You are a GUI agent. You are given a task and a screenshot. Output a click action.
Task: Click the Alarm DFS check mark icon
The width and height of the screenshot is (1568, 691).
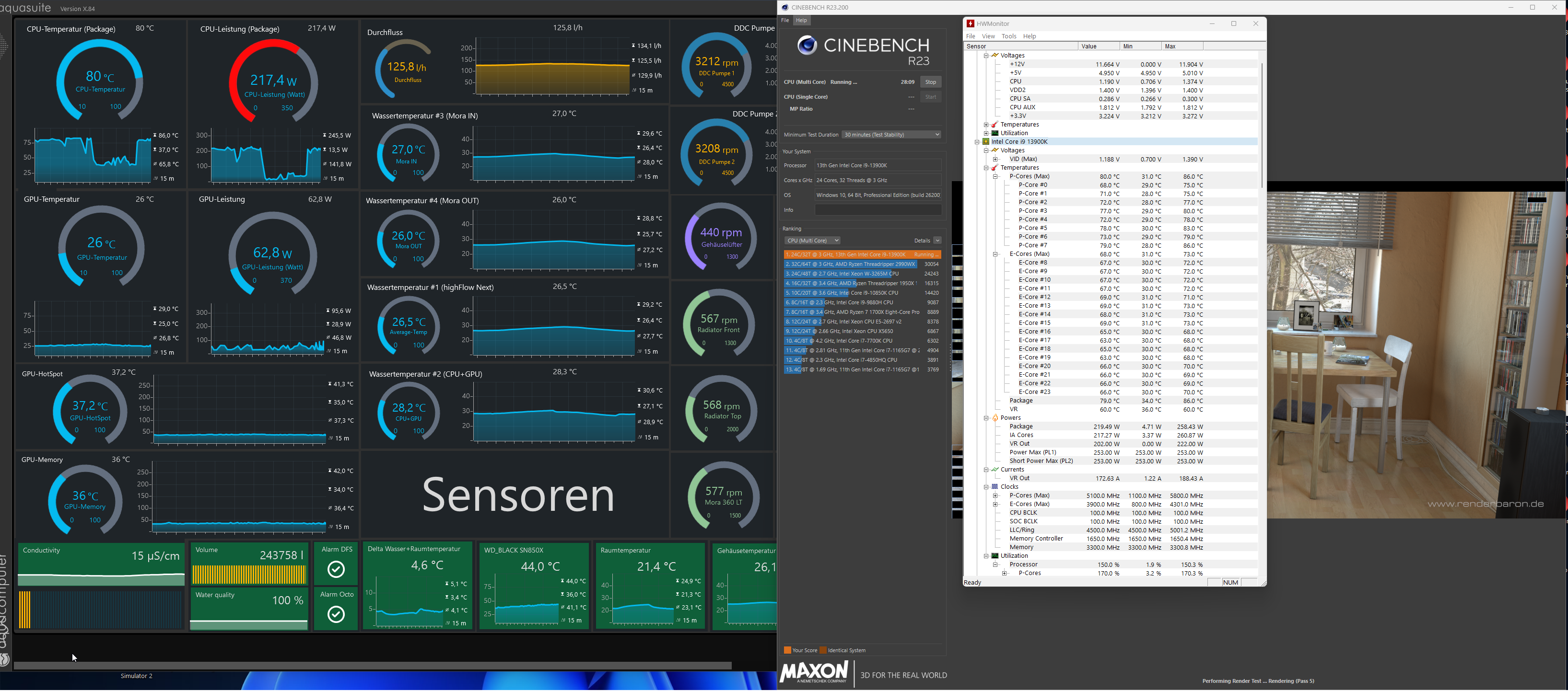pos(336,569)
